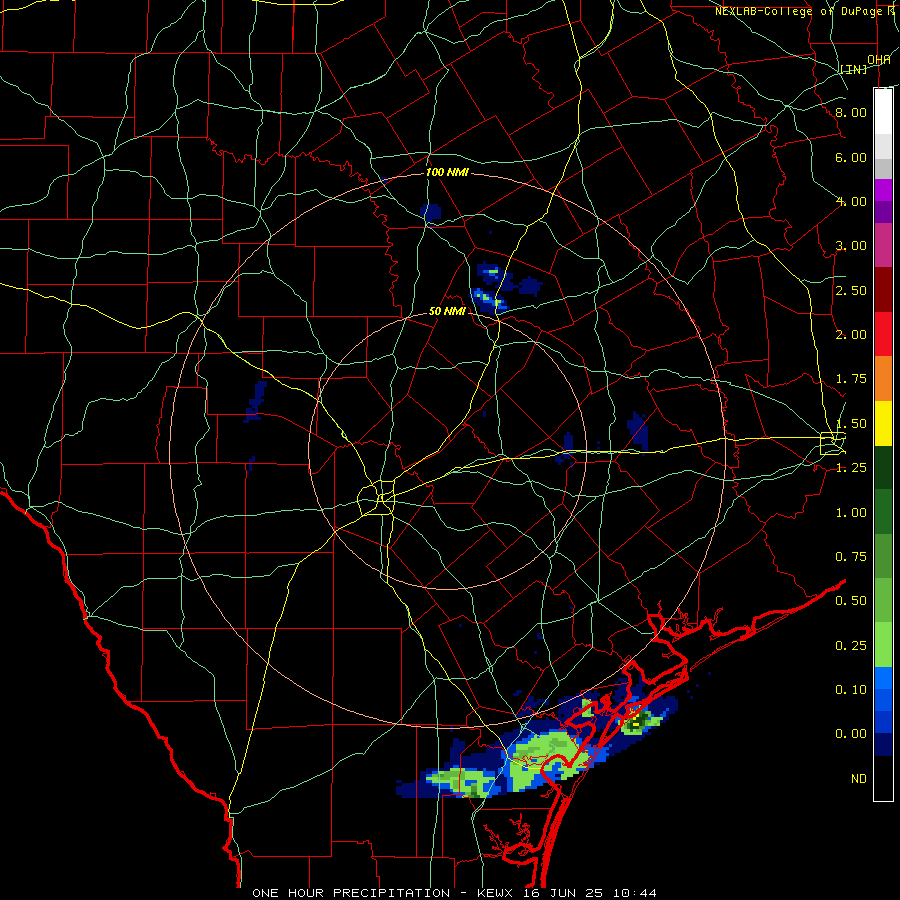The image size is (900, 900).
Task: Click the 0.10 legend value
Action: click(851, 690)
